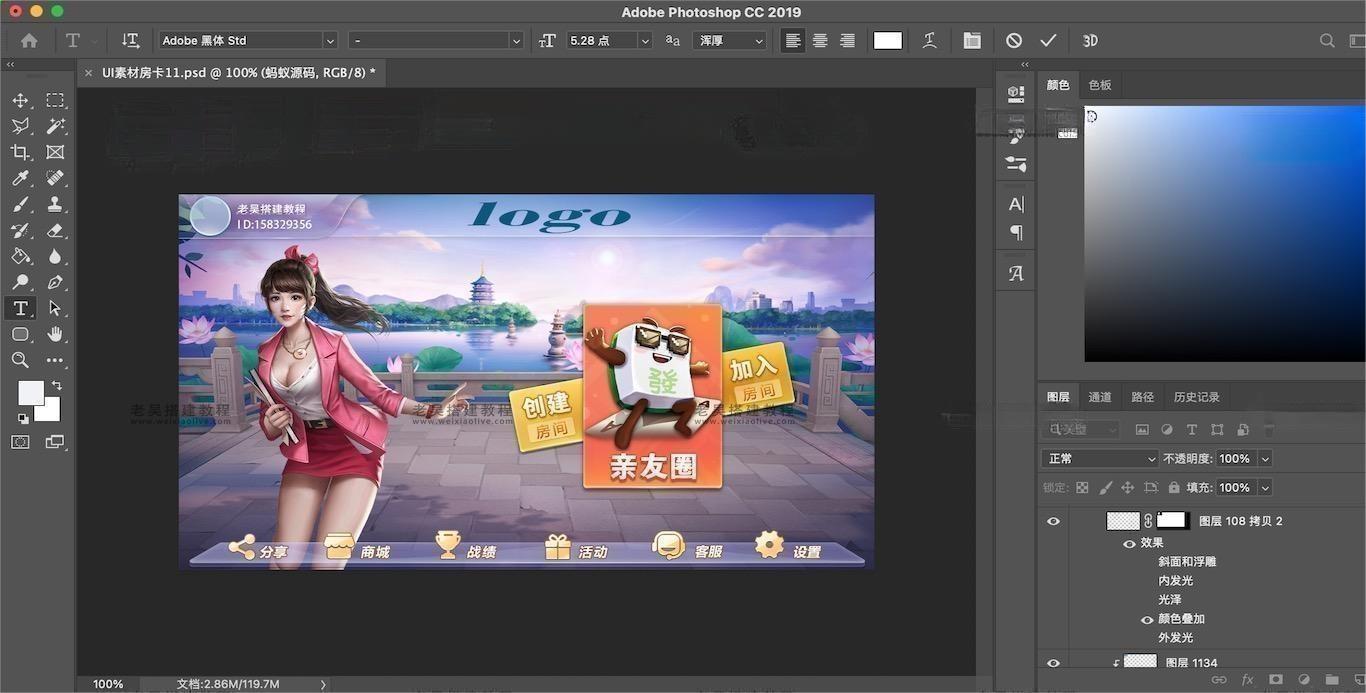Toggle visibility of 颜色叠加 effect
This screenshot has height=693, width=1366.
[1147, 619]
